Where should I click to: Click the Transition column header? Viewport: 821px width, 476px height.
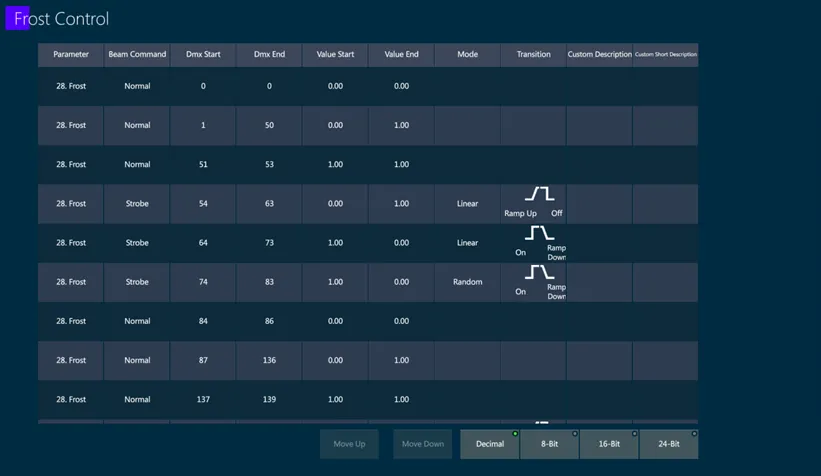pyautogui.click(x=534, y=54)
